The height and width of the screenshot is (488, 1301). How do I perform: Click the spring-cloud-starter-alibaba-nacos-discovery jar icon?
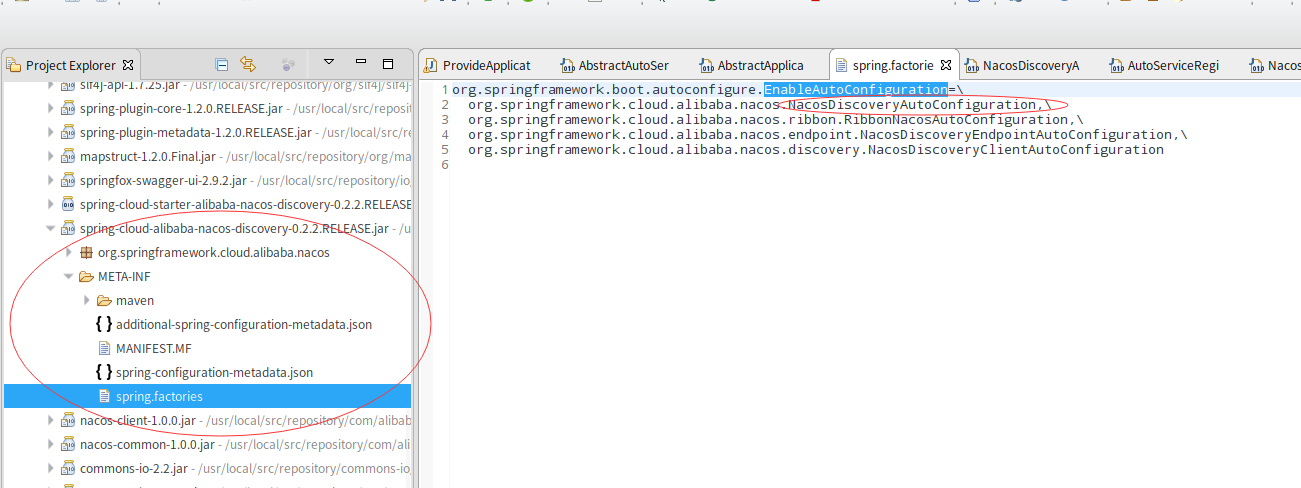pos(69,204)
